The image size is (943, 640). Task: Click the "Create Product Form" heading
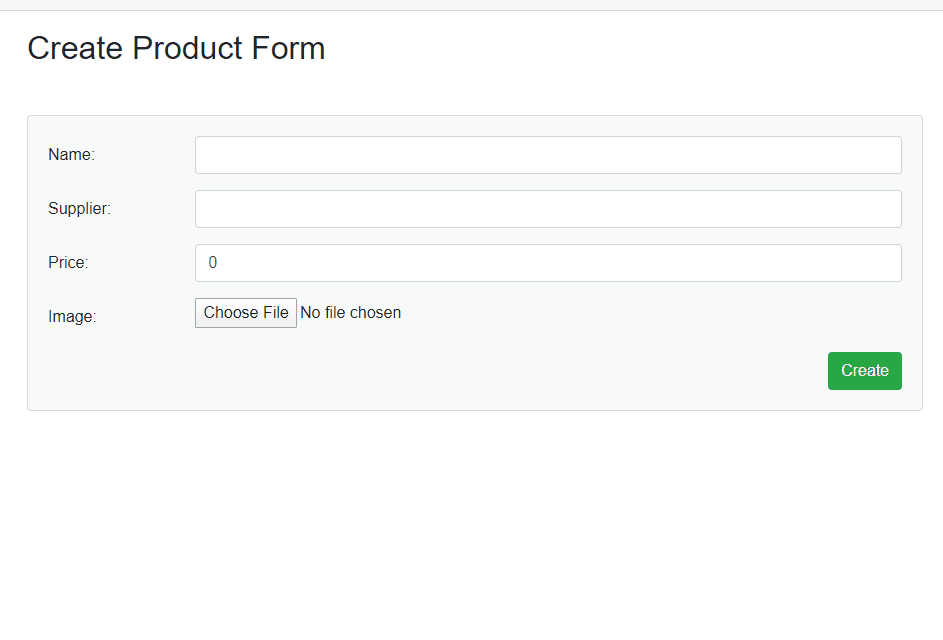[x=176, y=48]
